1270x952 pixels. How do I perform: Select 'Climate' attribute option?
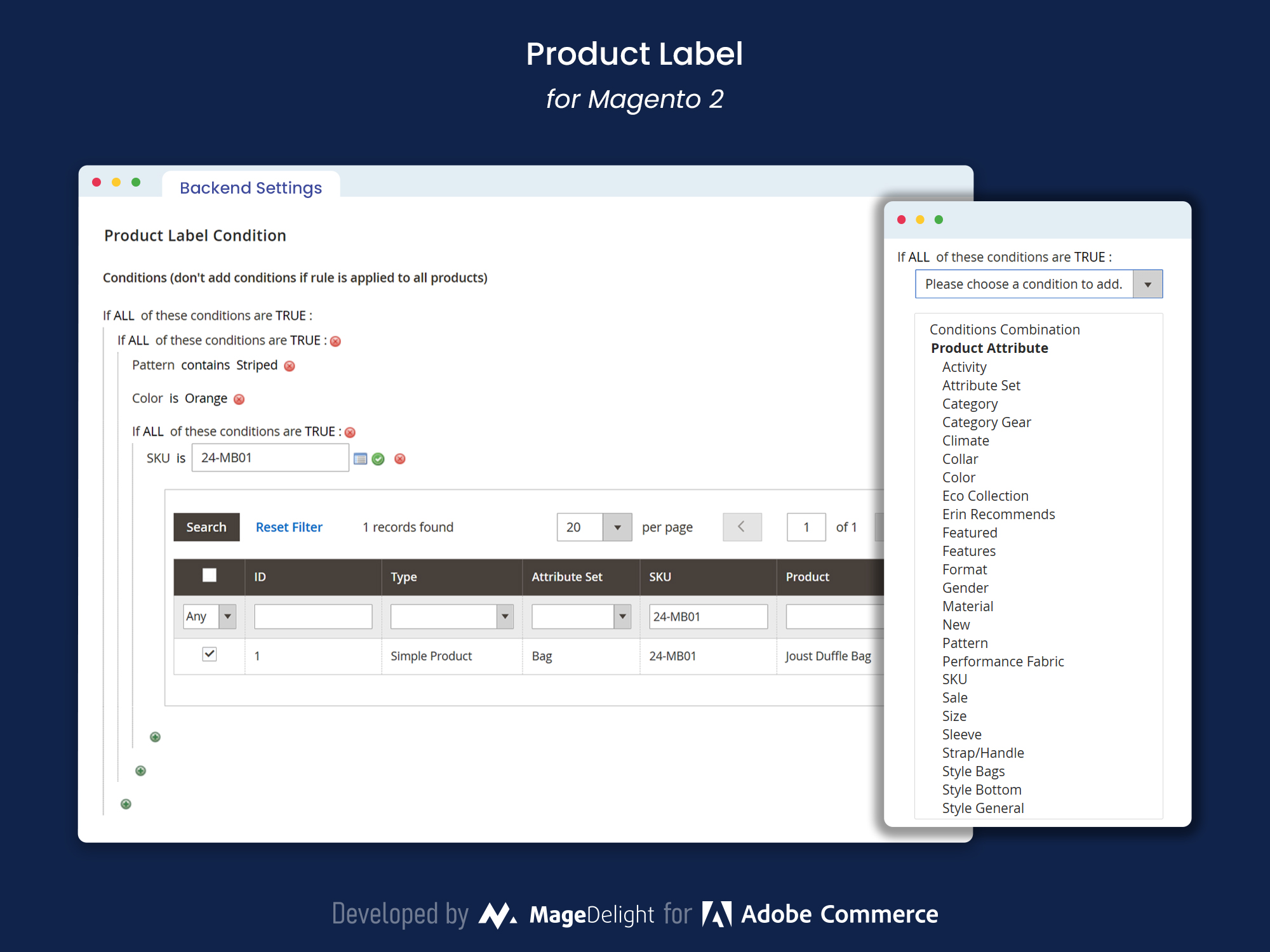(x=965, y=440)
